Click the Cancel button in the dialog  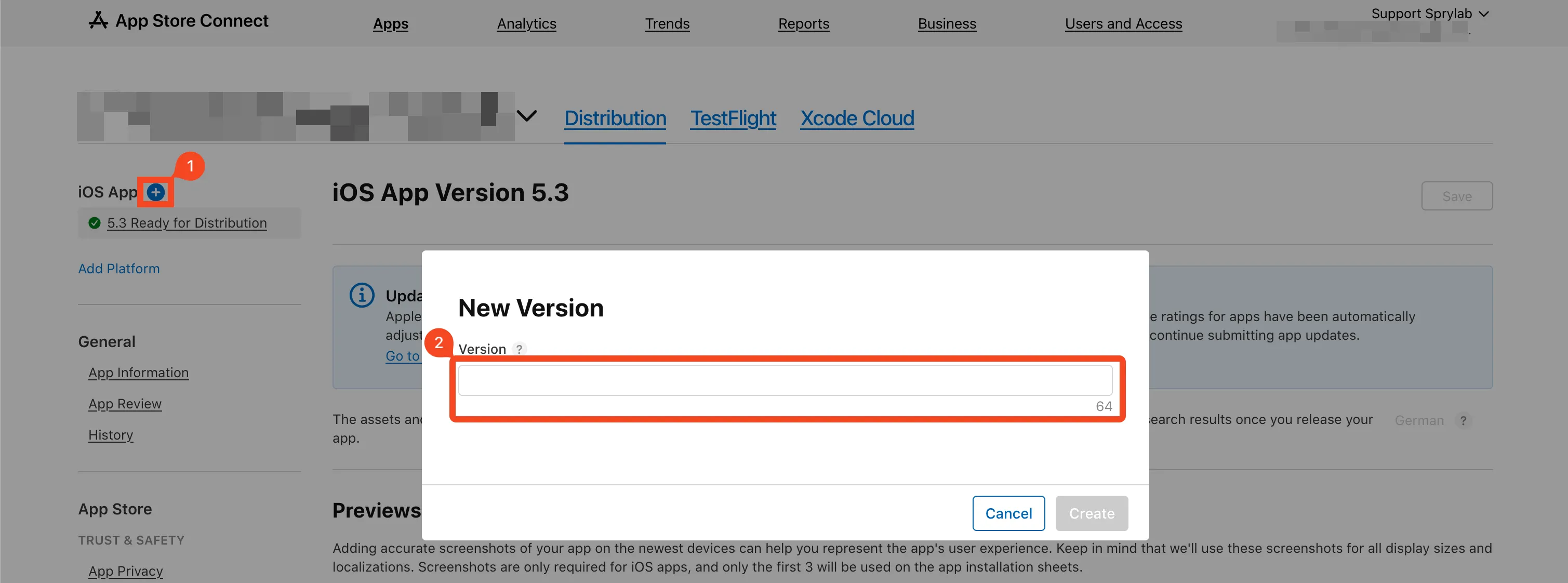[x=1008, y=513]
